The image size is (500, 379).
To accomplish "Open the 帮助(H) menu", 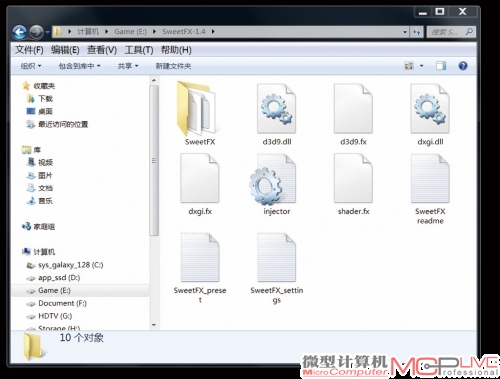I will (x=176, y=50).
